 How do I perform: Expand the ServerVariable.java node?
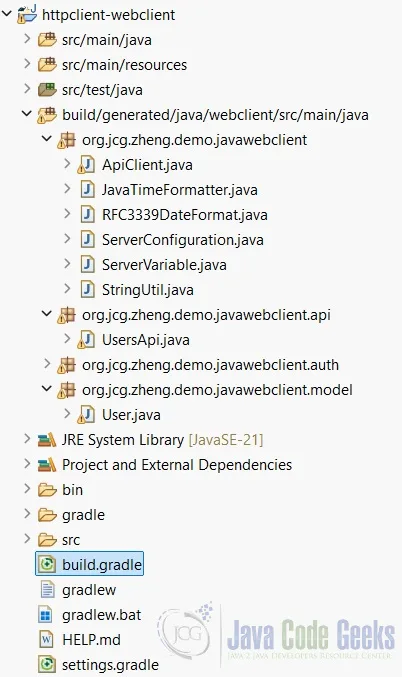coord(67,265)
